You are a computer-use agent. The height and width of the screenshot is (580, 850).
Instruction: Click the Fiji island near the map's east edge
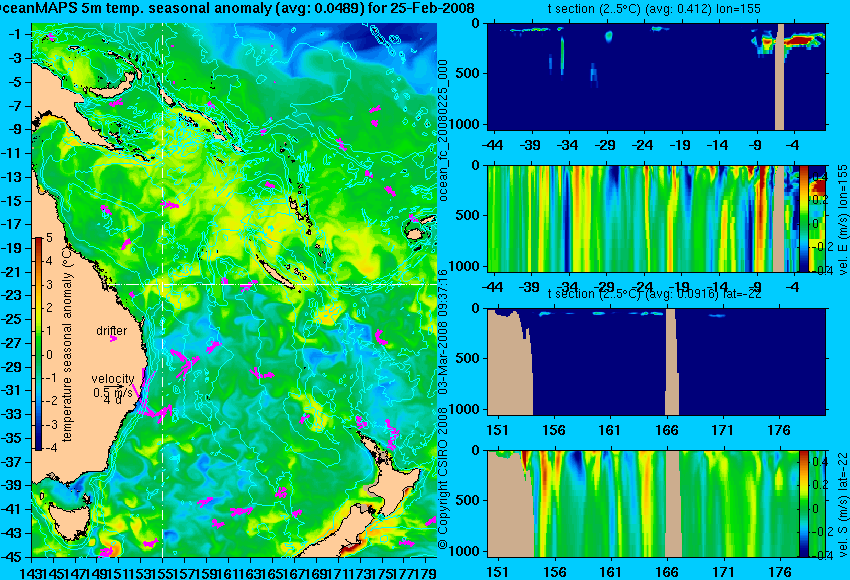click(415, 234)
